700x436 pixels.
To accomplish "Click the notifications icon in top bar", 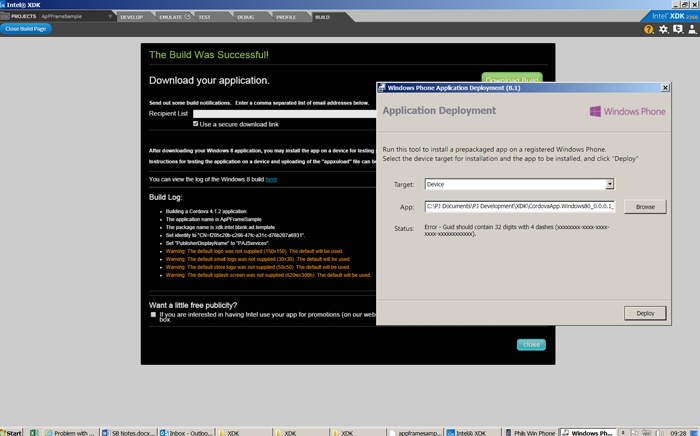I will pyautogui.click(x=677, y=30).
